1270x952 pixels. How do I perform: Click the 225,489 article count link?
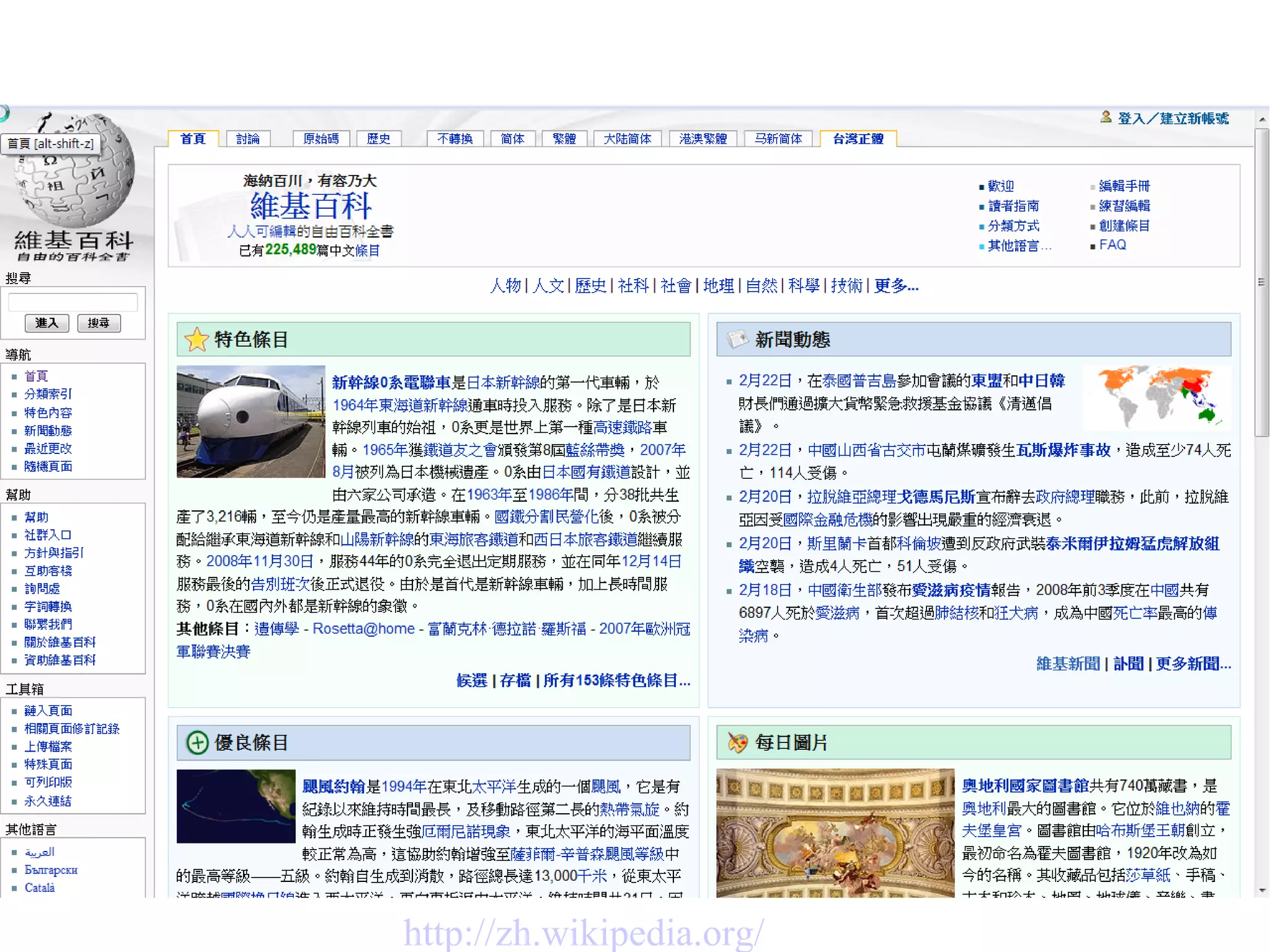tap(291, 249)
